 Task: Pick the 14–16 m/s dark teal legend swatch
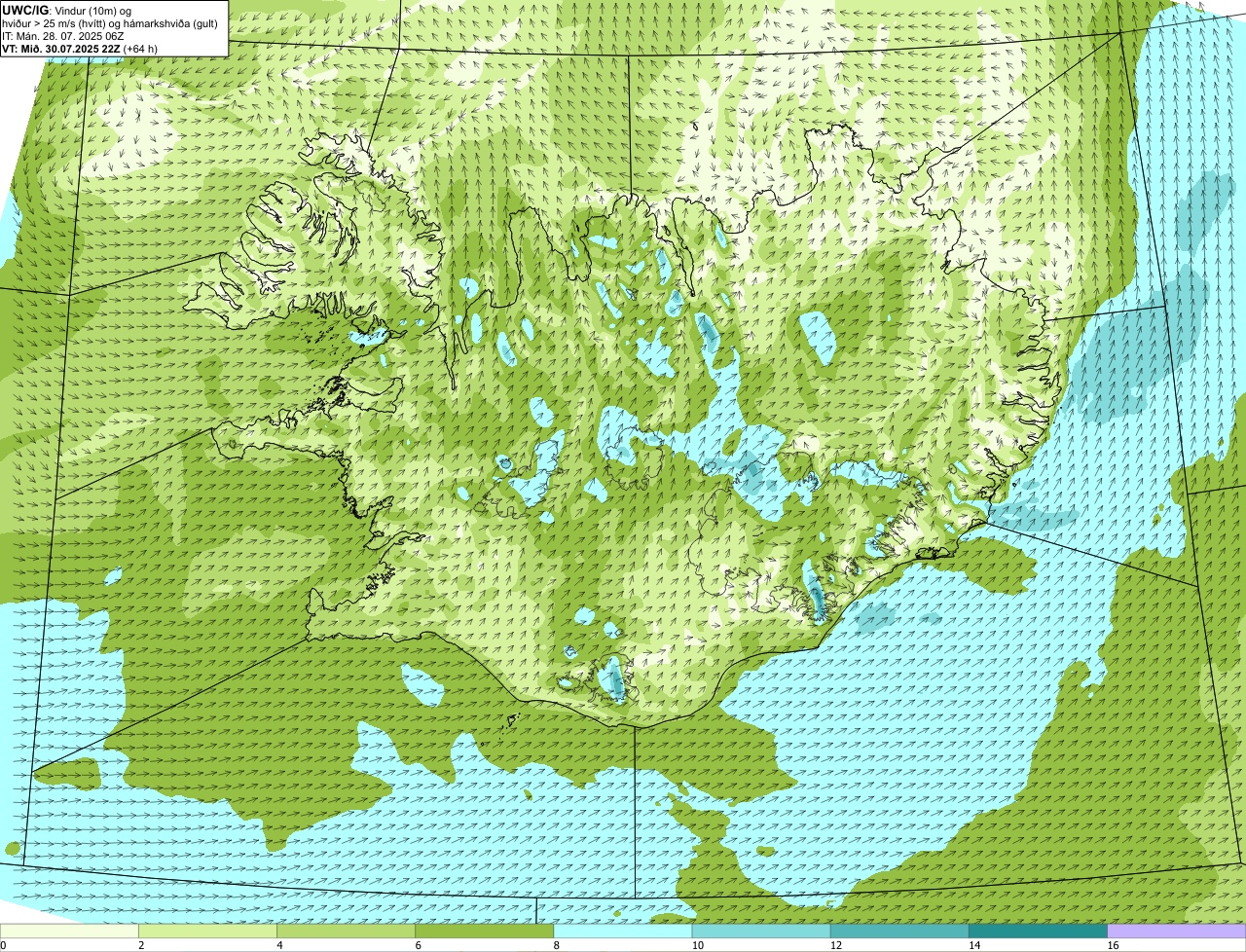coord(1039,931)
